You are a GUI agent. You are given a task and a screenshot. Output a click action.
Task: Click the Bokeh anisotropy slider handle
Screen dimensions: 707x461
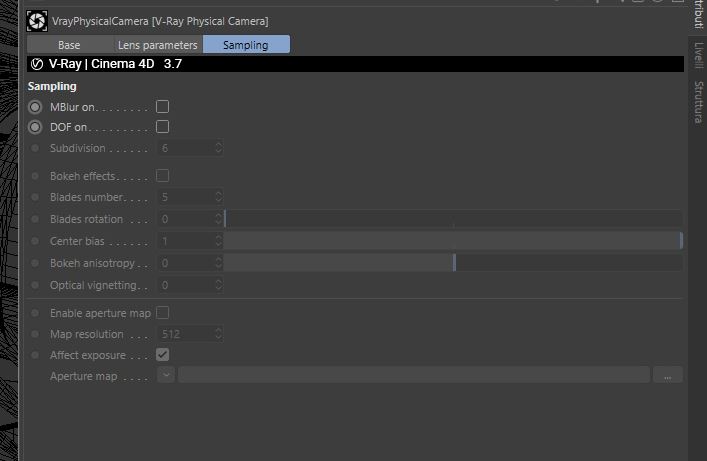tap(454, 263)
